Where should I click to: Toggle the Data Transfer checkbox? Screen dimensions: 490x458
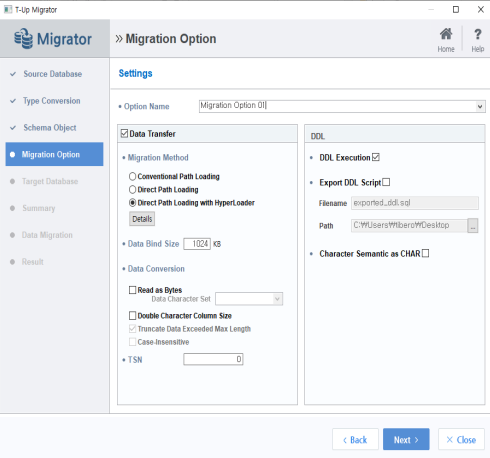(x=124, y=134)
